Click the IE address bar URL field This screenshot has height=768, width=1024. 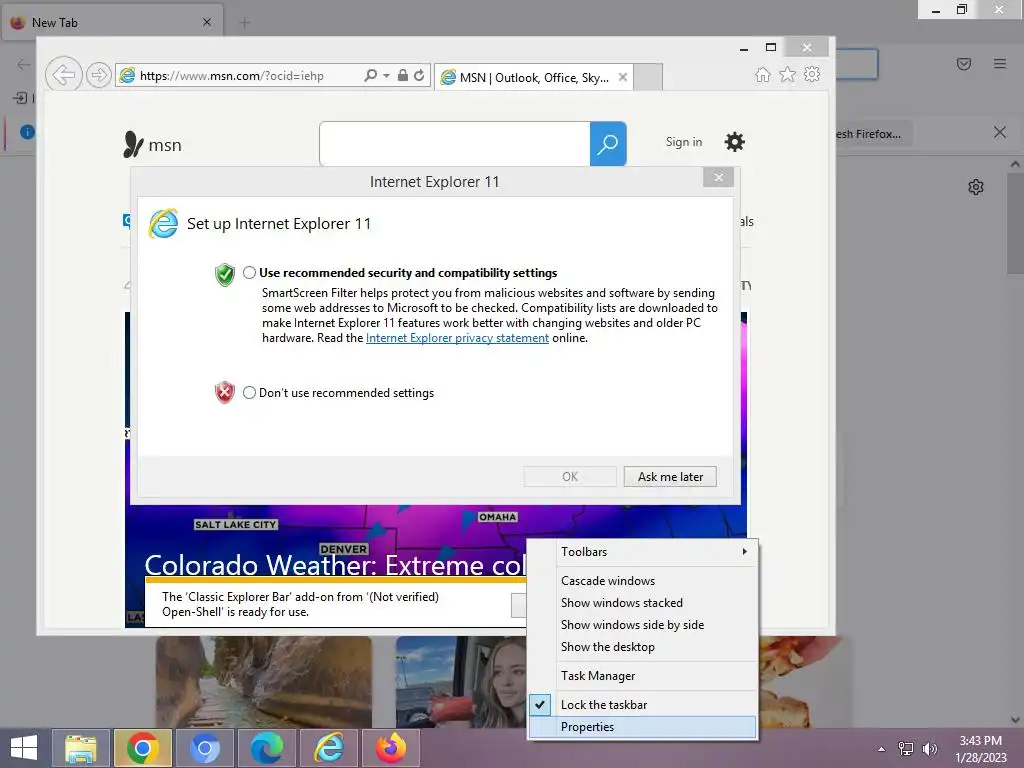coord(248,76)
